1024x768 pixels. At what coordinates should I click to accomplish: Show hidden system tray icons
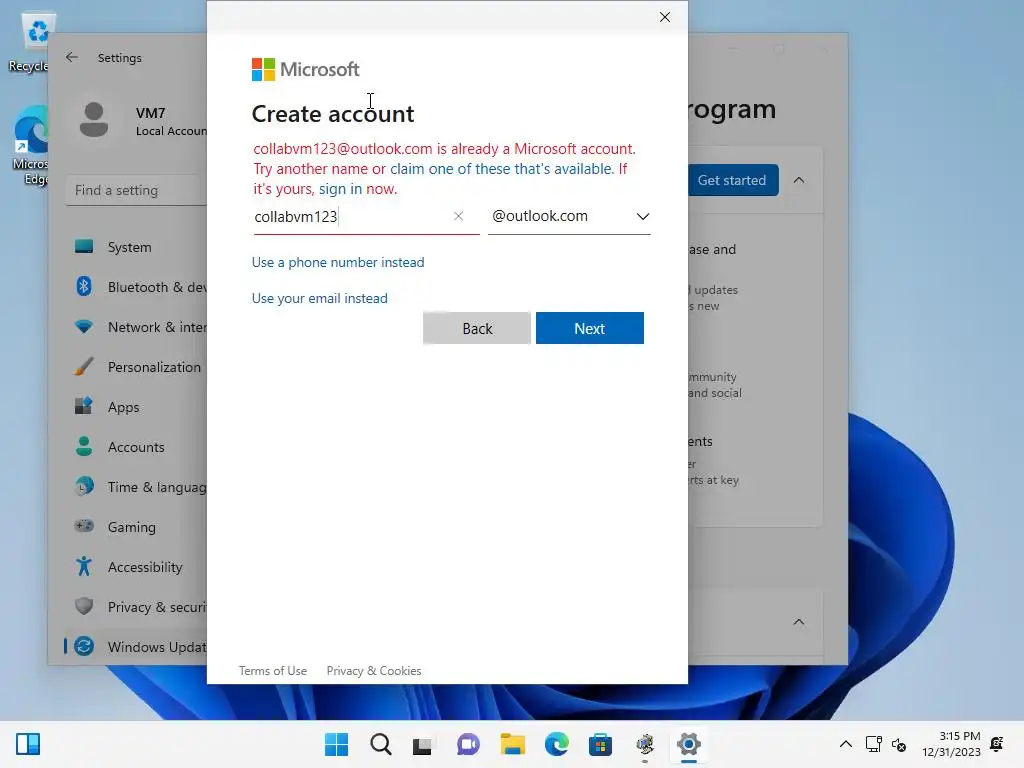pos(846,744)
